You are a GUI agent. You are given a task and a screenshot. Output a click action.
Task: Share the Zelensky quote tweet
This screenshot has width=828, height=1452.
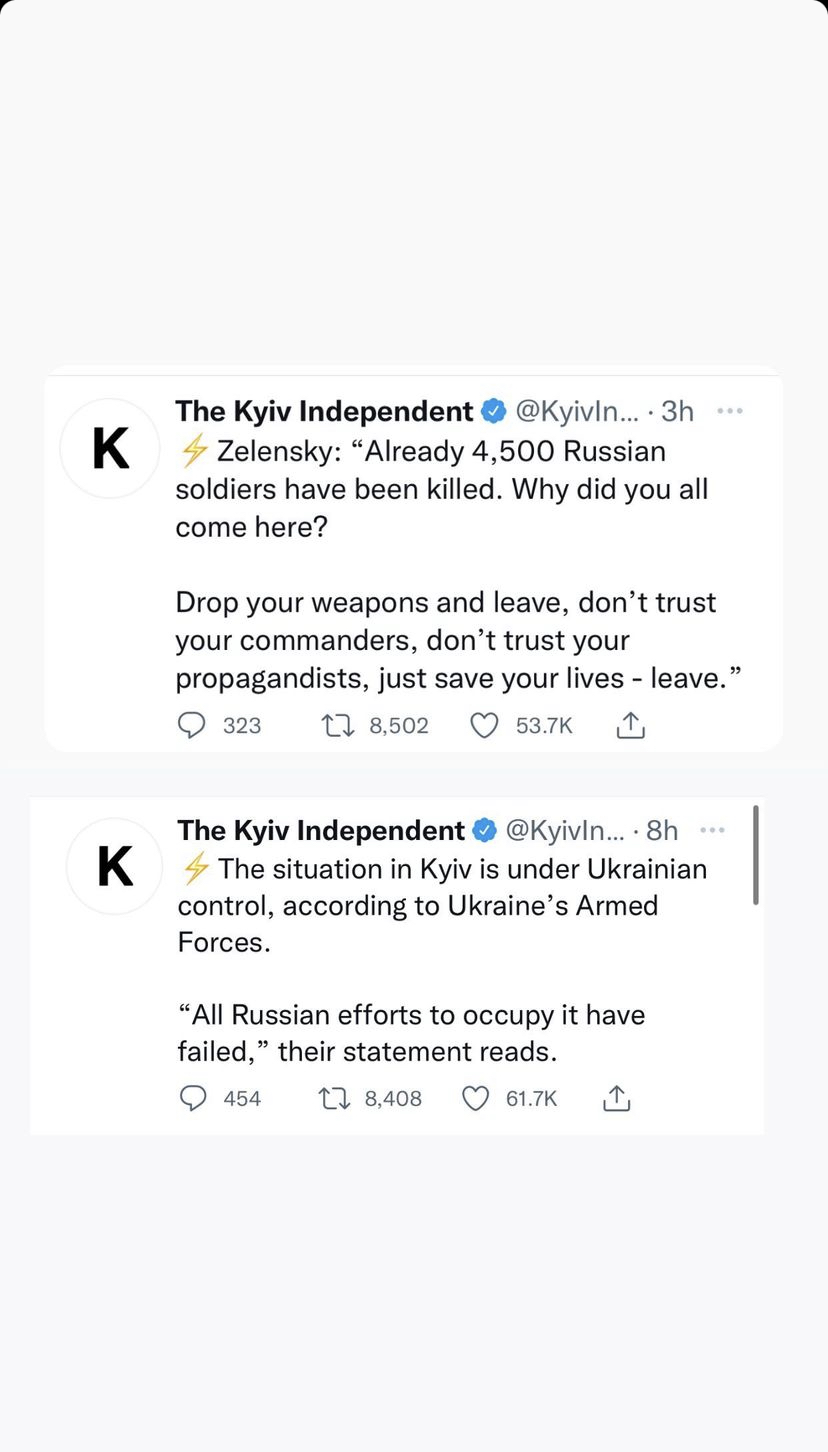tap(630, 725)
